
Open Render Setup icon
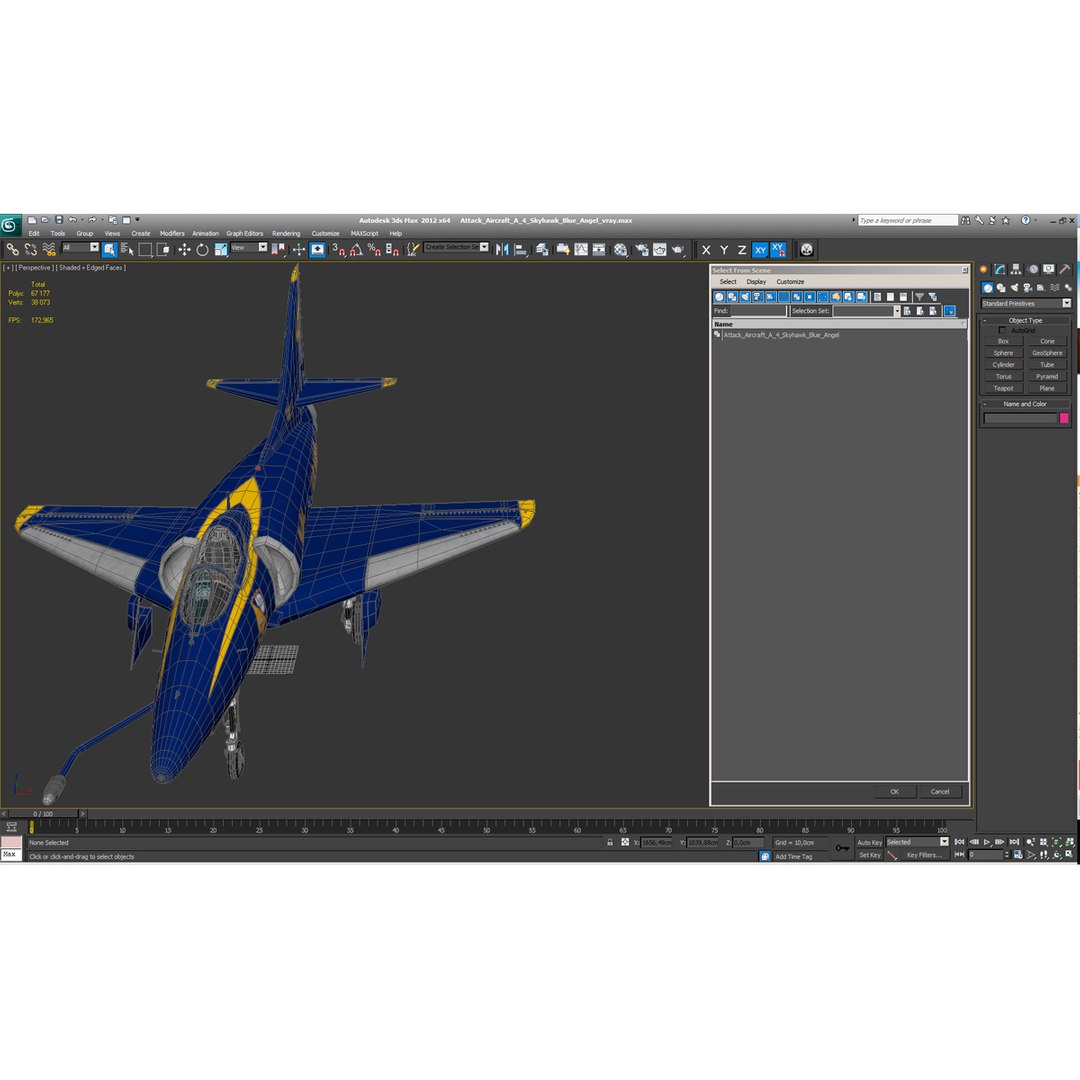[x=641, y=249]
